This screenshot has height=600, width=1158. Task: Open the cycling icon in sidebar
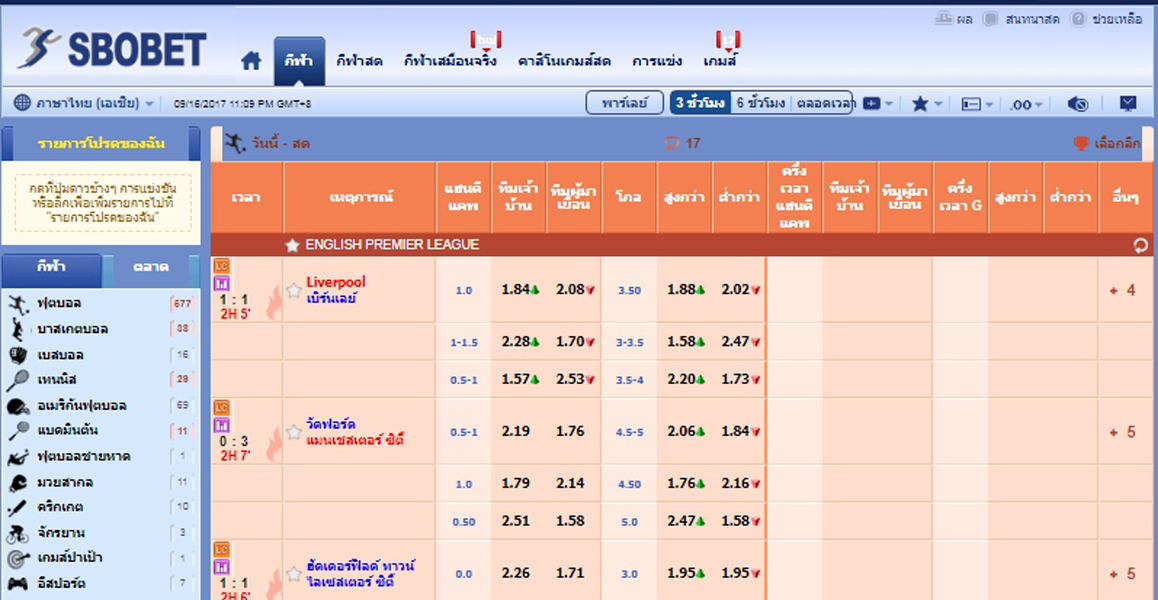click(18, 533)
